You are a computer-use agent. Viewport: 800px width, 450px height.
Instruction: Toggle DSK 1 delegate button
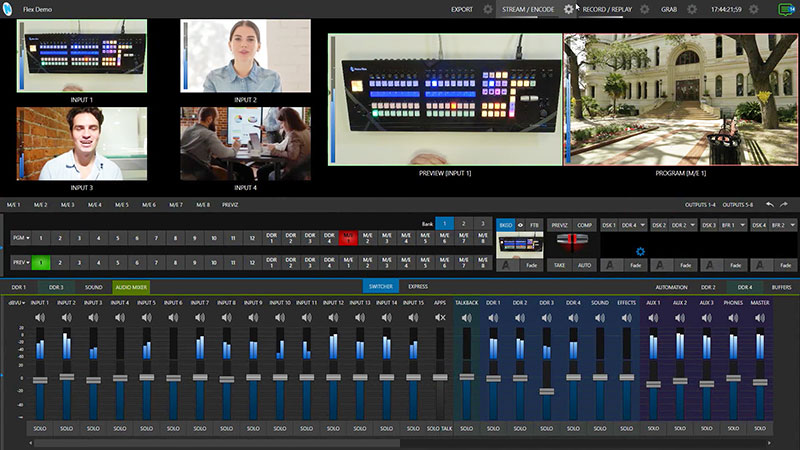tap(608, 225)
